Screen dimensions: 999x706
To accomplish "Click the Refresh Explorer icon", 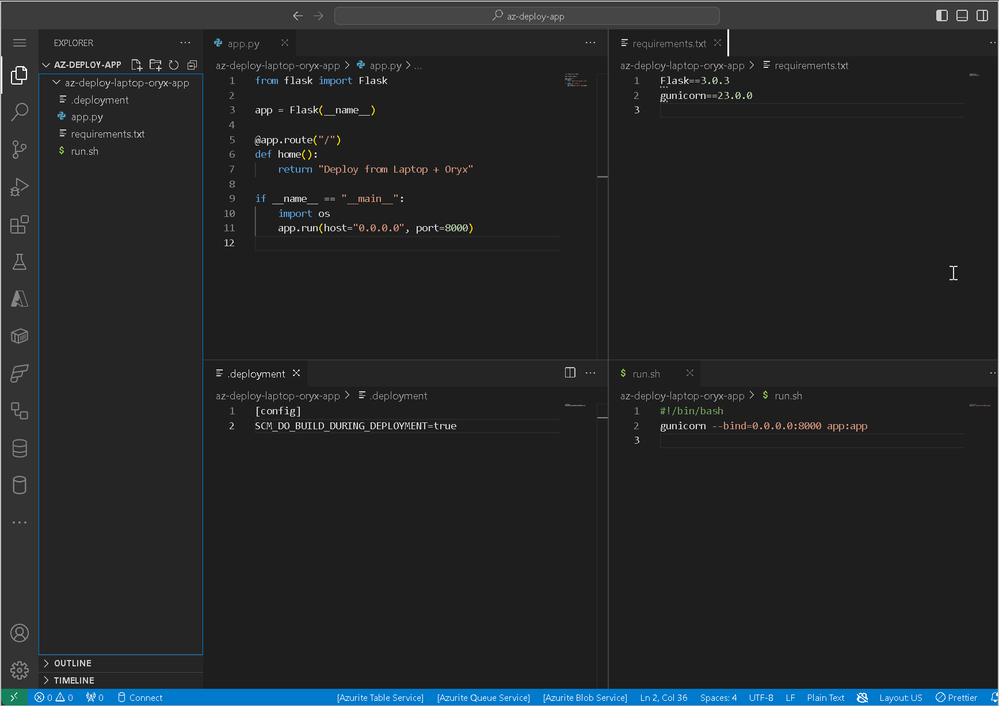I will point(174,65).
